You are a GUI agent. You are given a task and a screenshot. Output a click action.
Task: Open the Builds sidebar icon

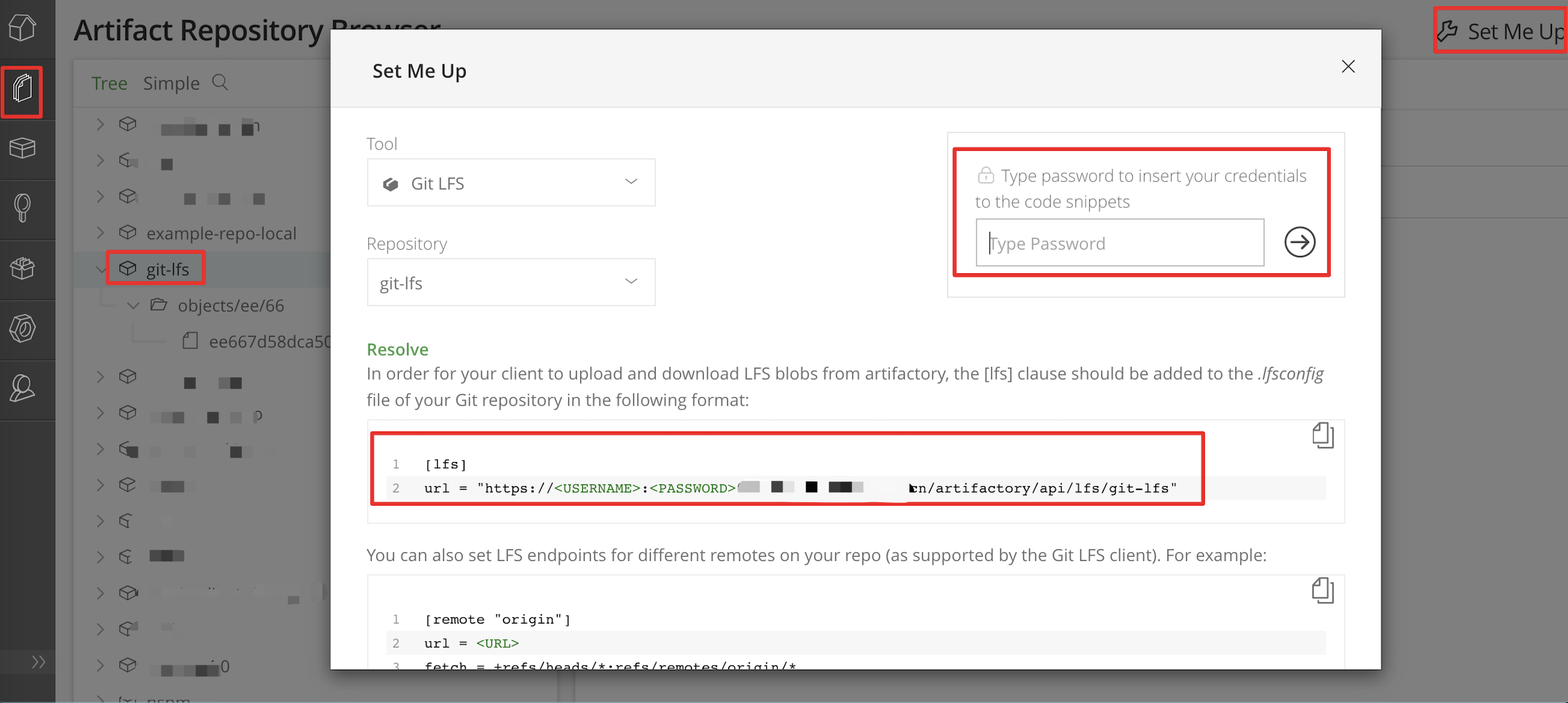22,268
